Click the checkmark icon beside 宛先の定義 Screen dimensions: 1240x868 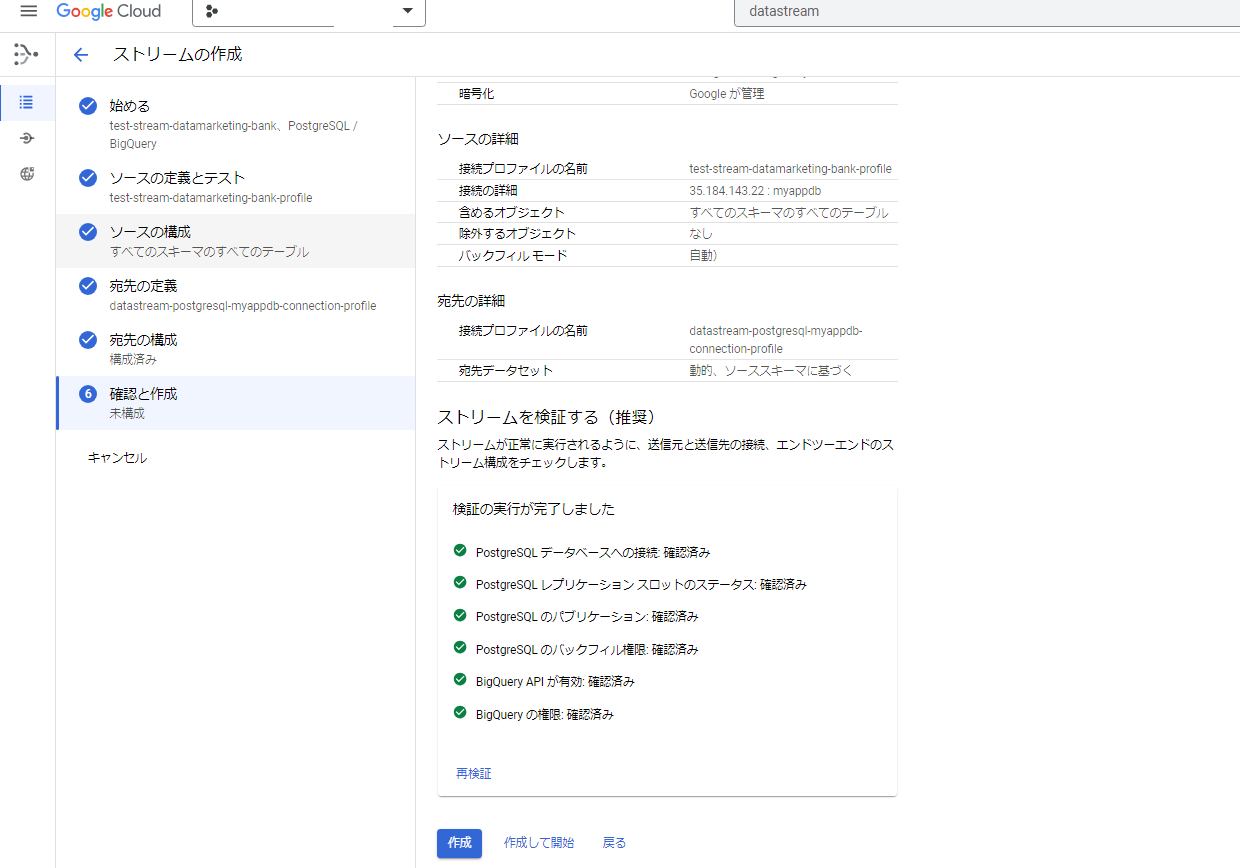88,286
